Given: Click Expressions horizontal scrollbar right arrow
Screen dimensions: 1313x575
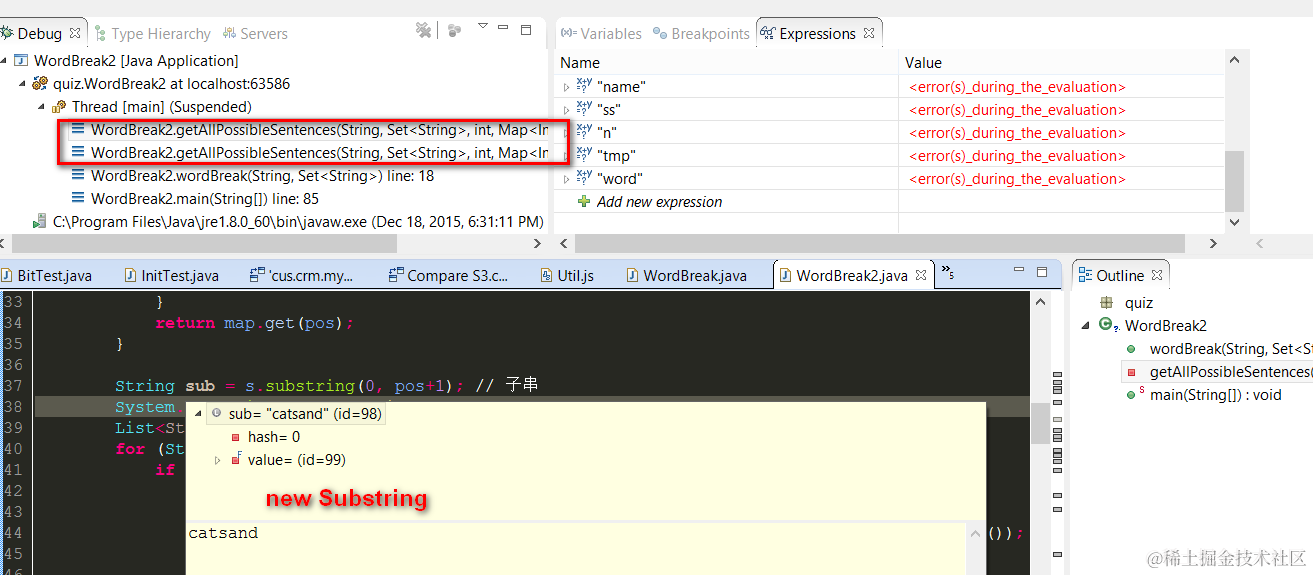Looking at the screenshot, I should [1214, 243].
